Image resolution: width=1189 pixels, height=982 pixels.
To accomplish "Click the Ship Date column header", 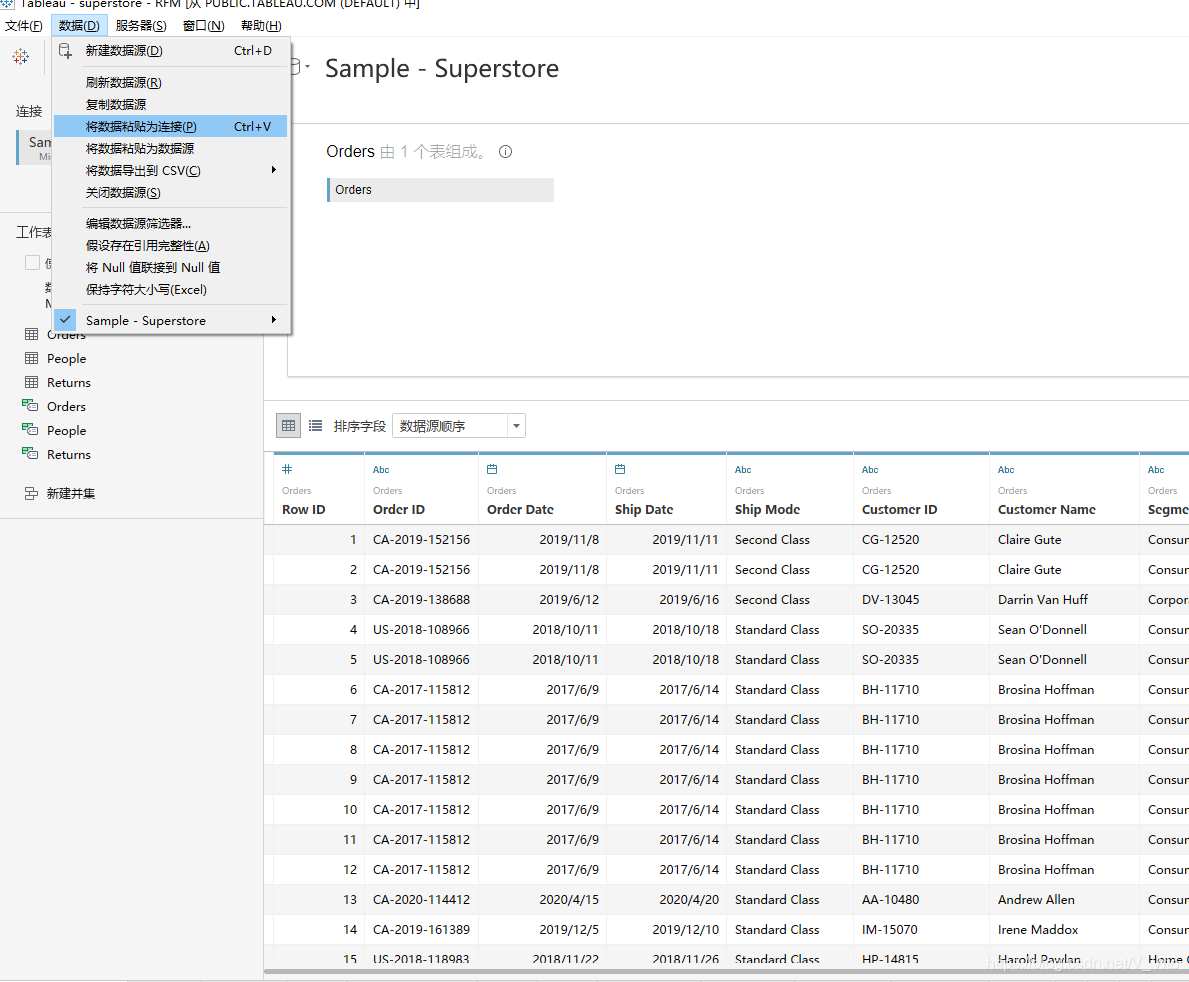I will [644, 510].
